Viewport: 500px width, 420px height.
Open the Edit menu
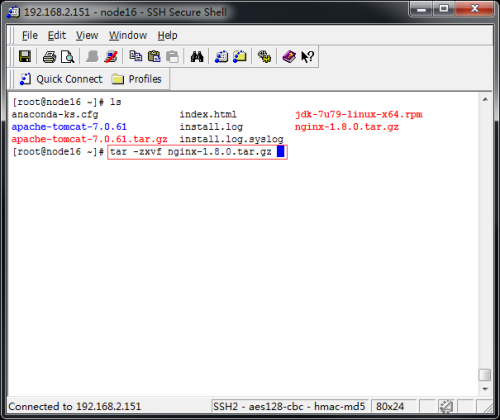pos(57,35)
